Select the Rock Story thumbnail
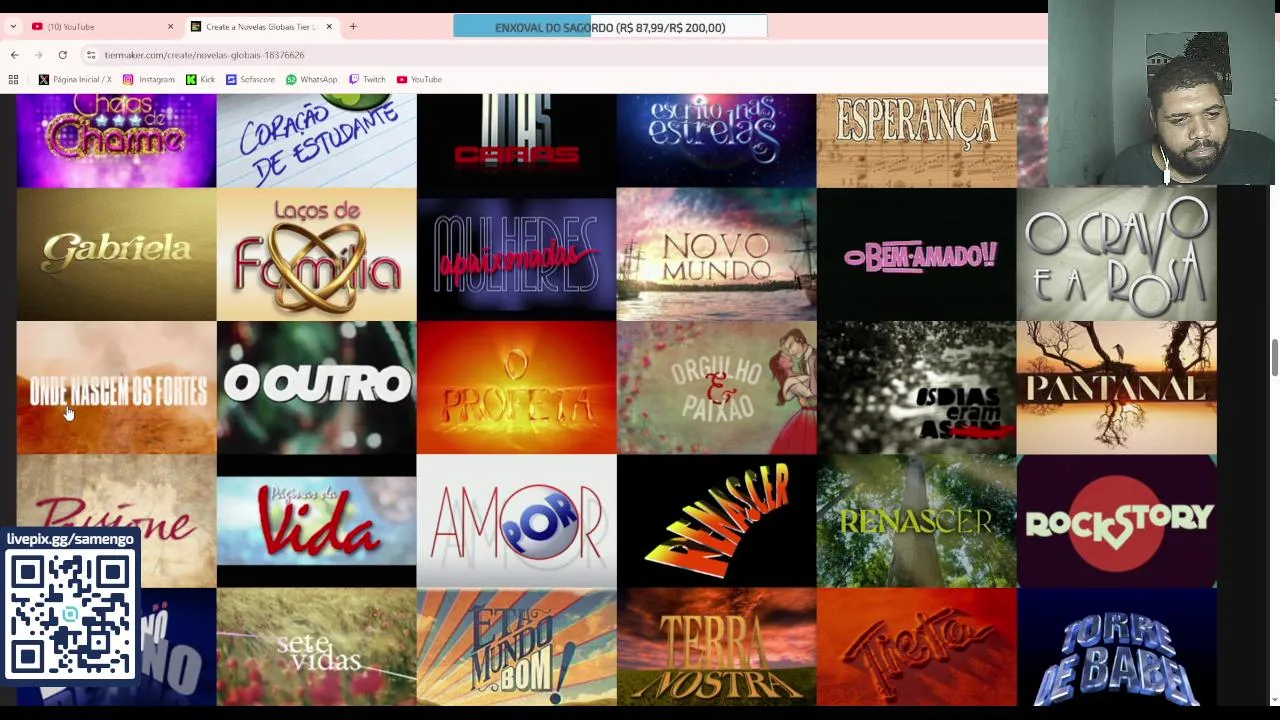This screenshot has height=720, width=1280. (x=1116, y=521)
